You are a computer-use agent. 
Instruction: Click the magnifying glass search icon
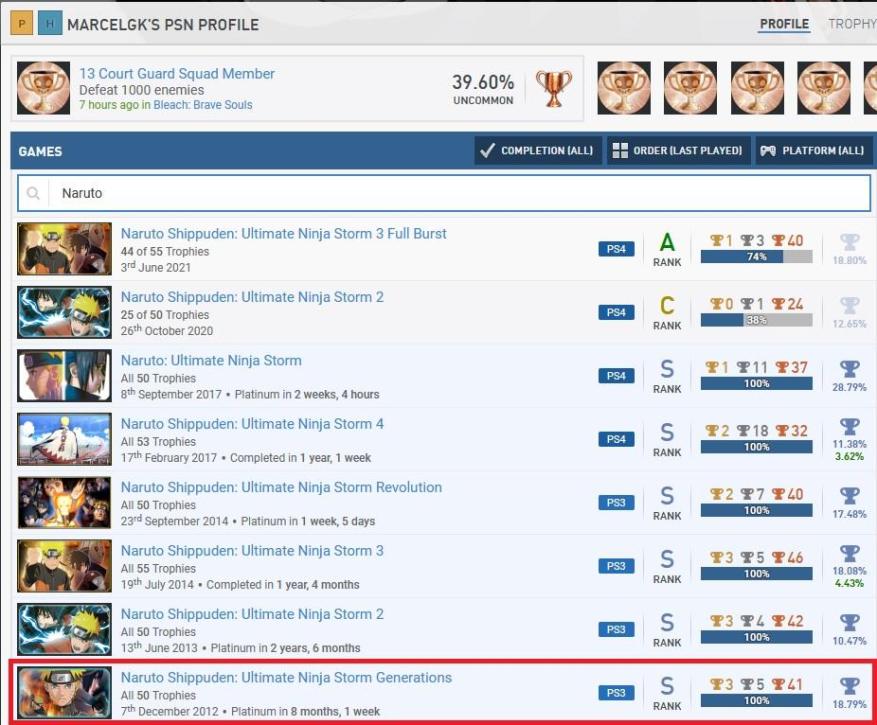pyautogui.click(x=34, y=193)
